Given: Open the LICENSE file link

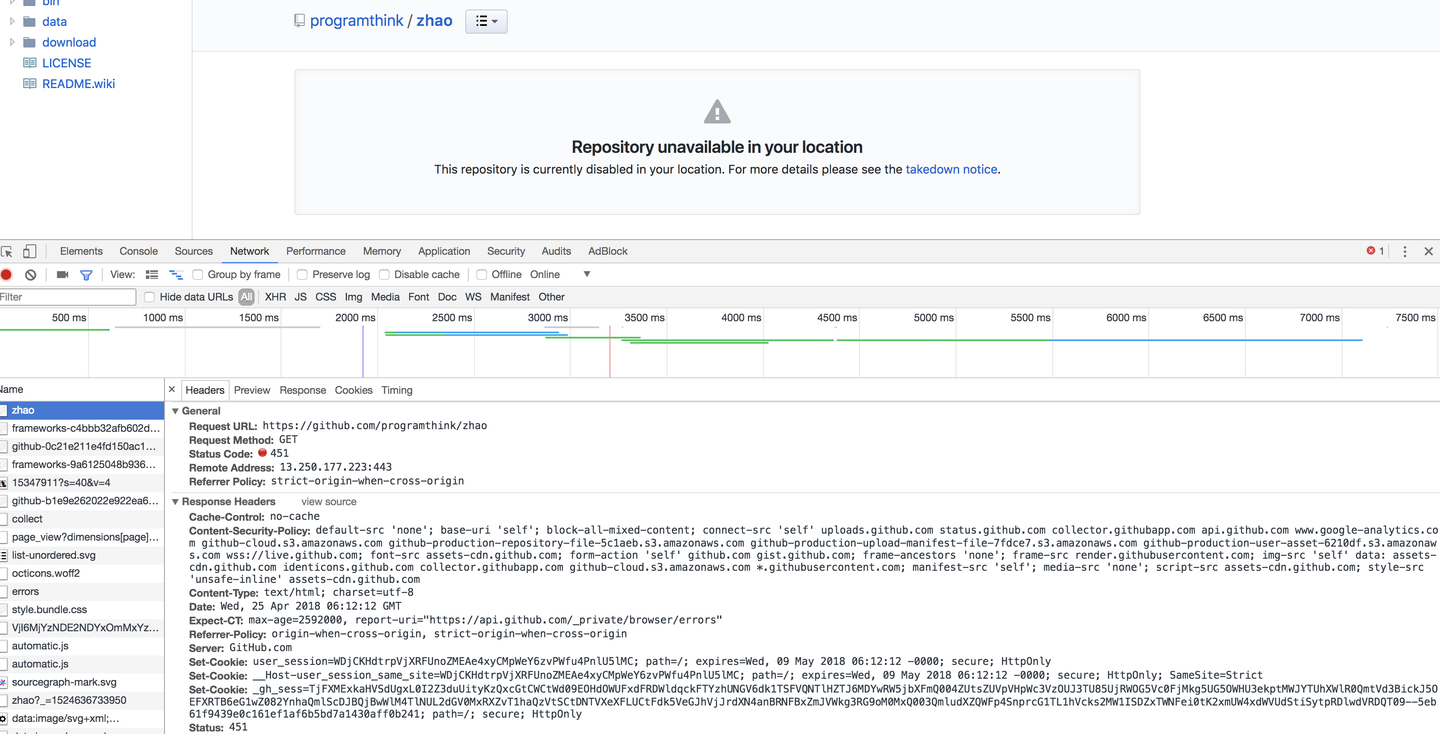Looking at the screenshot, I should point(66,63).
